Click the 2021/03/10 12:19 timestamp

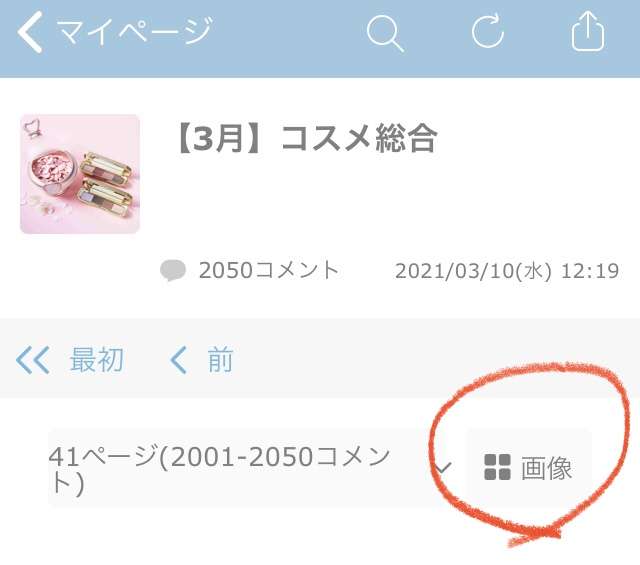tap(507, 271)
